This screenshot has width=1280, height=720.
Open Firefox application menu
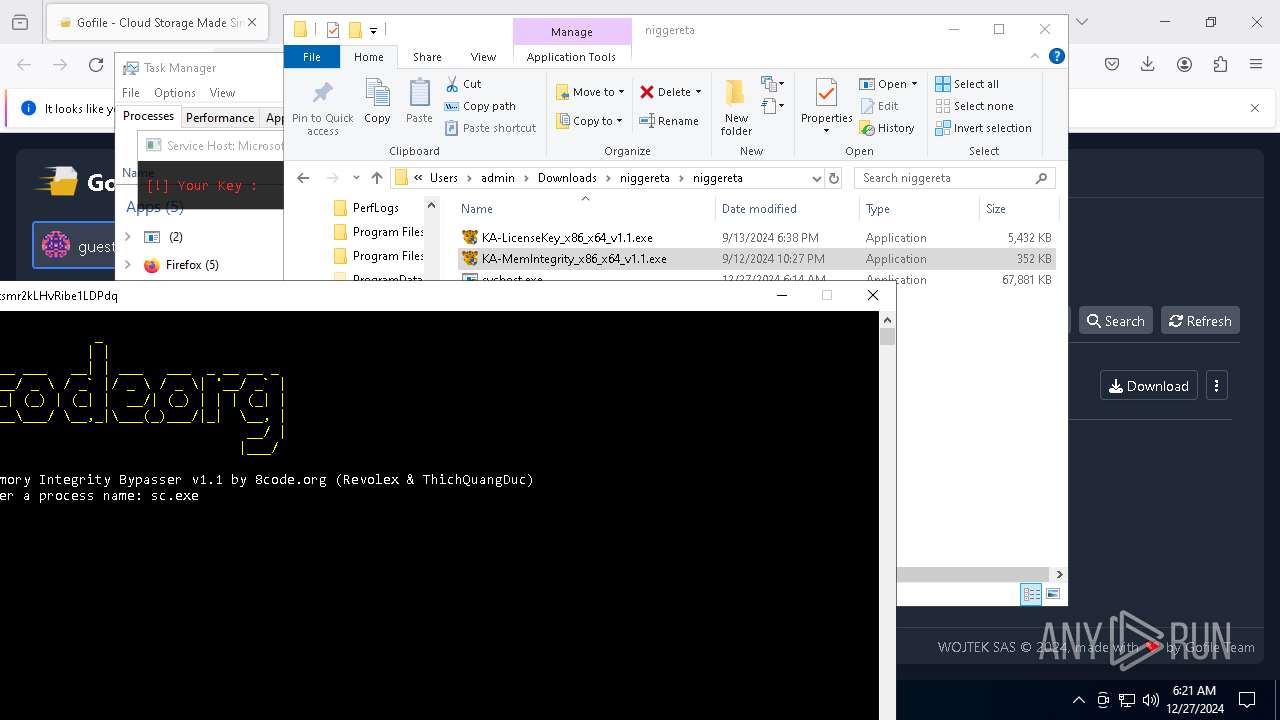(x=1256, y=65)
